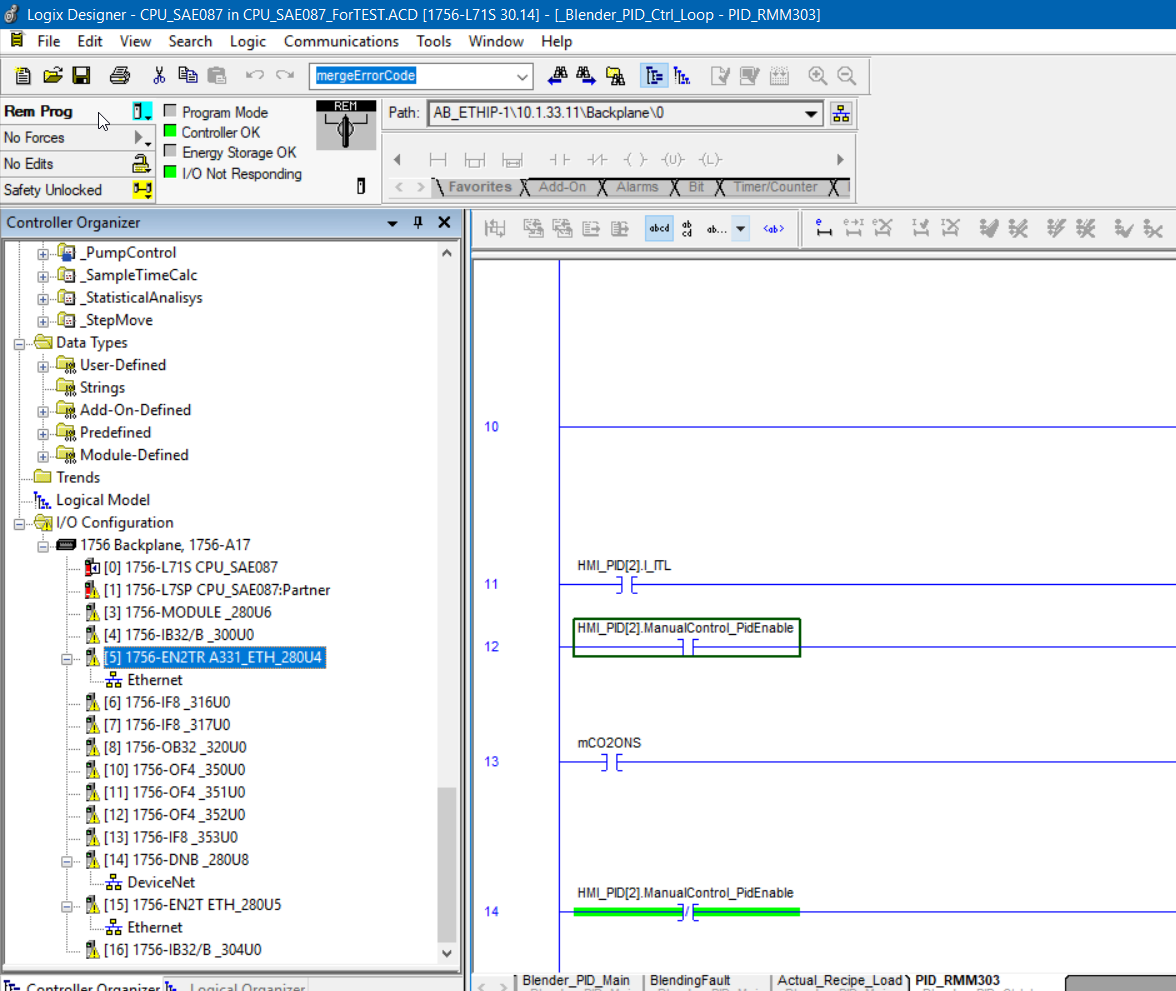This screenshot has height=991, width=1176.
Task: Select the Trends folder in the tree
Action: [78, 478]
